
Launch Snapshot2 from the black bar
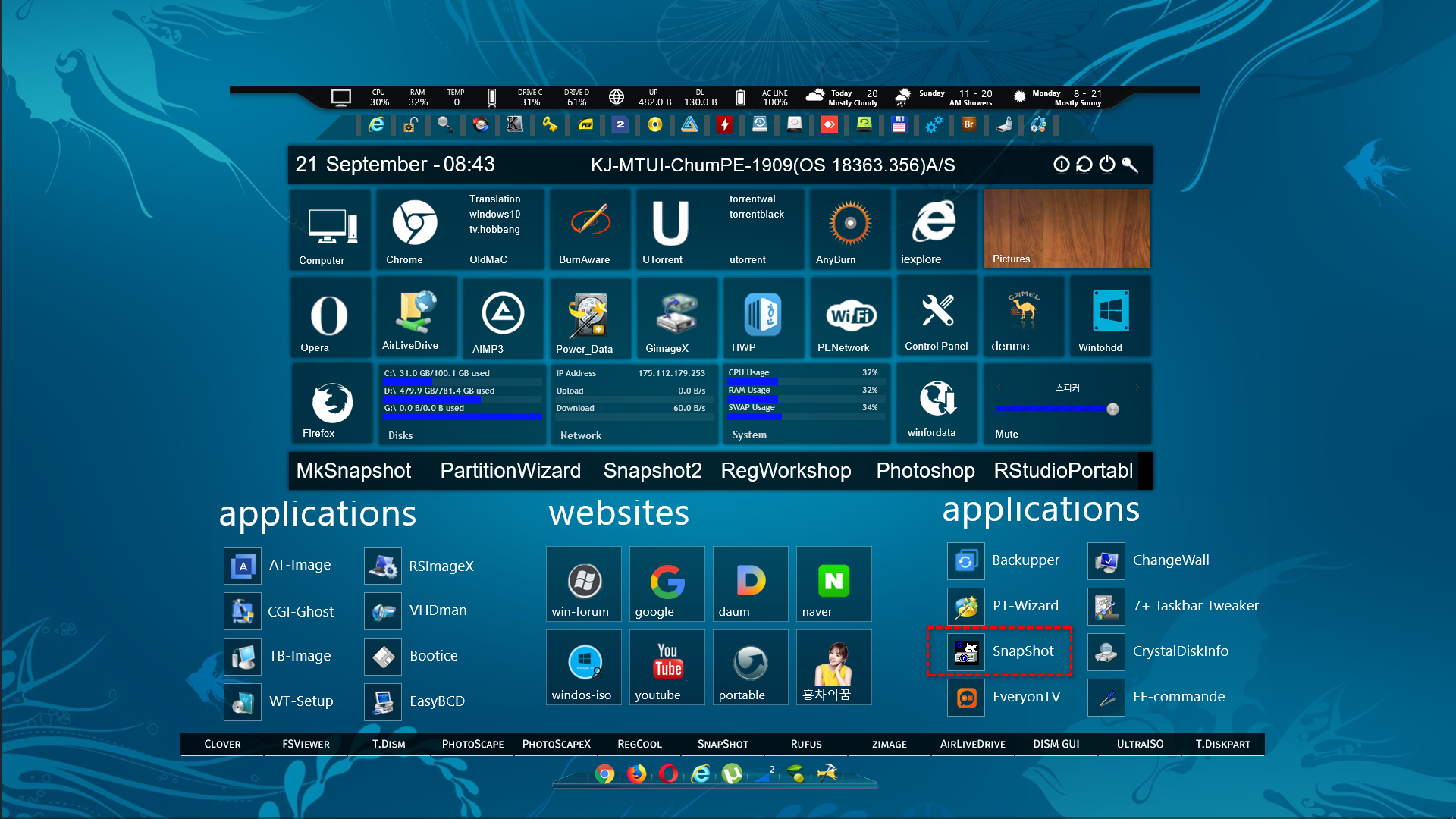pyautogui.click(x=652, y=471)
